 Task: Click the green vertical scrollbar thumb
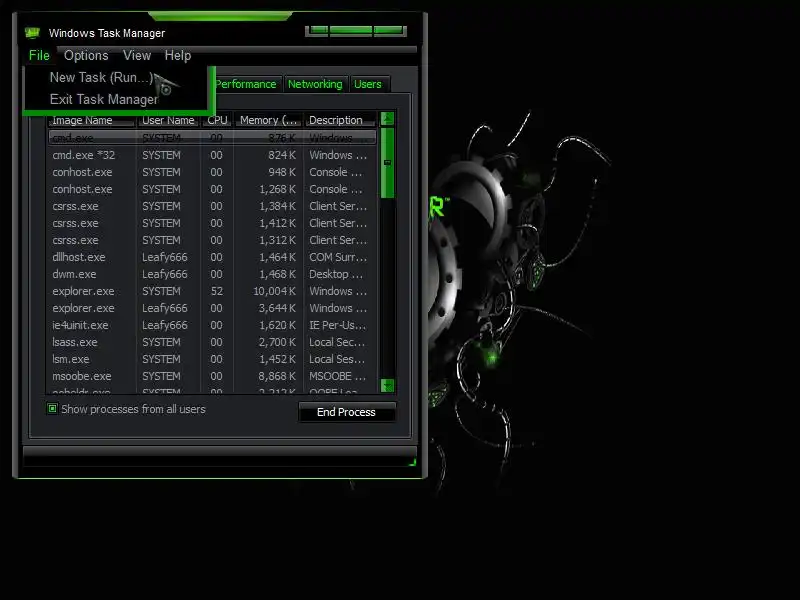pos(387,163)
